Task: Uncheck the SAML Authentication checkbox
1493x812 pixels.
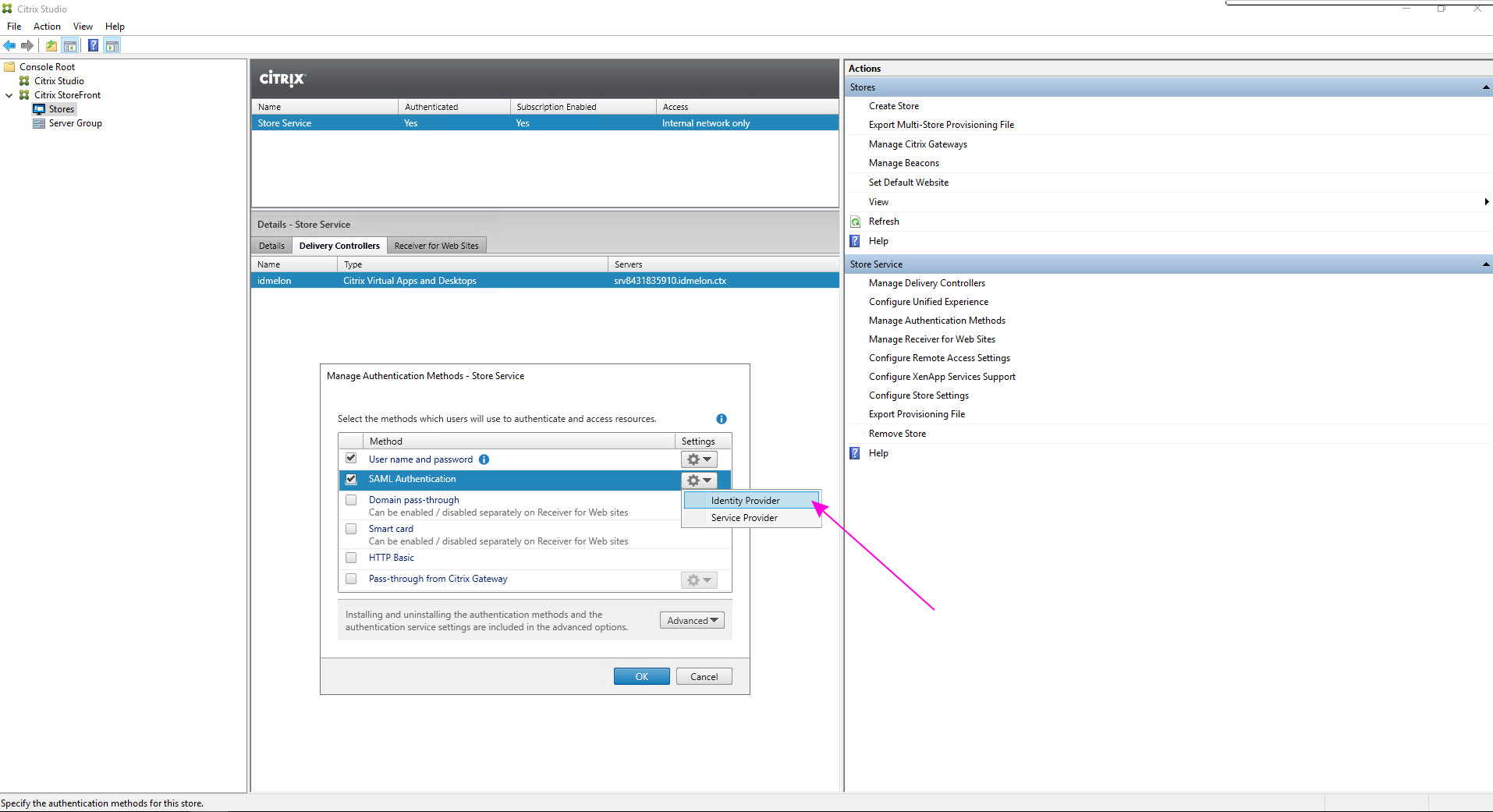Action: pos(351,479)
